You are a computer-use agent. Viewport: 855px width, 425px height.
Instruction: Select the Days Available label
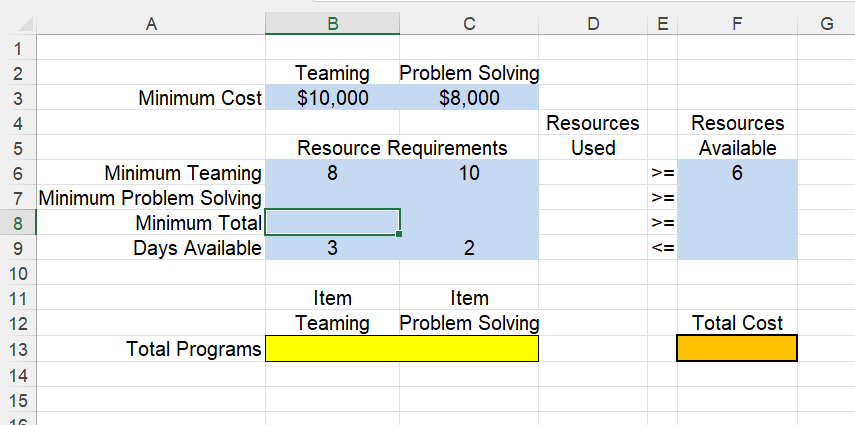(151, 248)
